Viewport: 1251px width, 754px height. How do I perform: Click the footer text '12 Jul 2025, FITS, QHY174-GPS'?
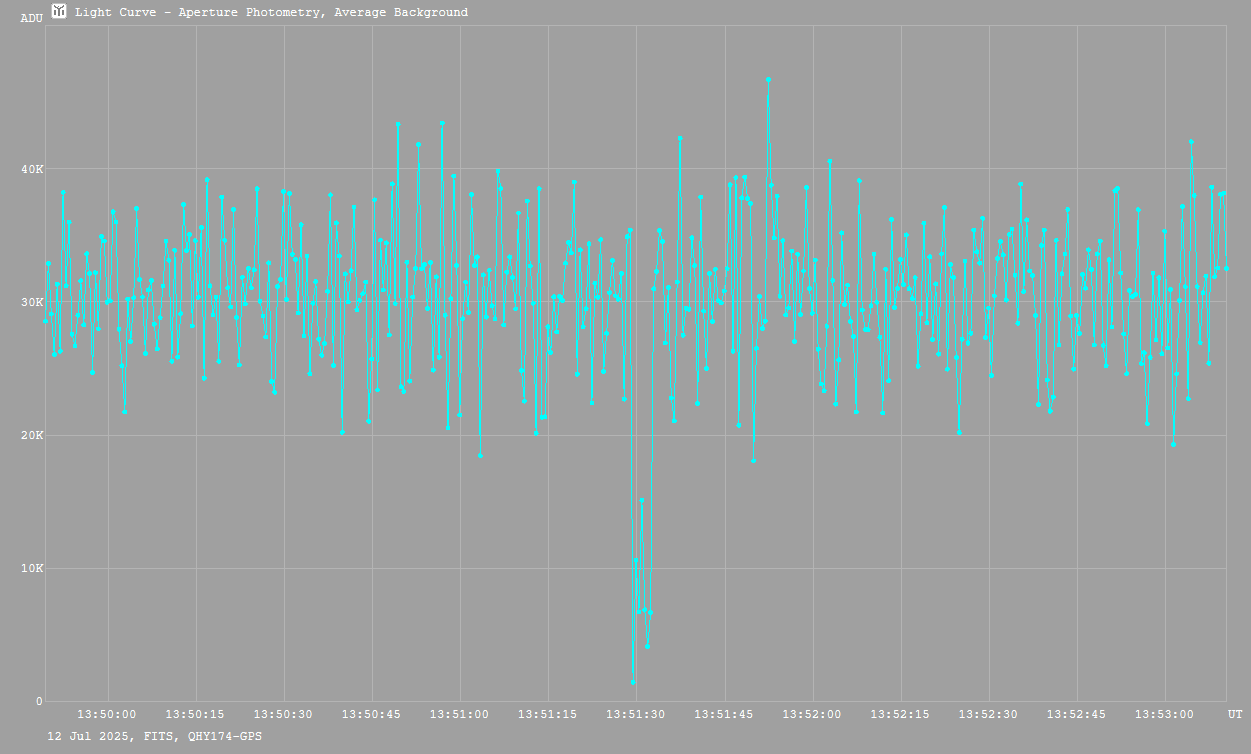coord(155,736)
